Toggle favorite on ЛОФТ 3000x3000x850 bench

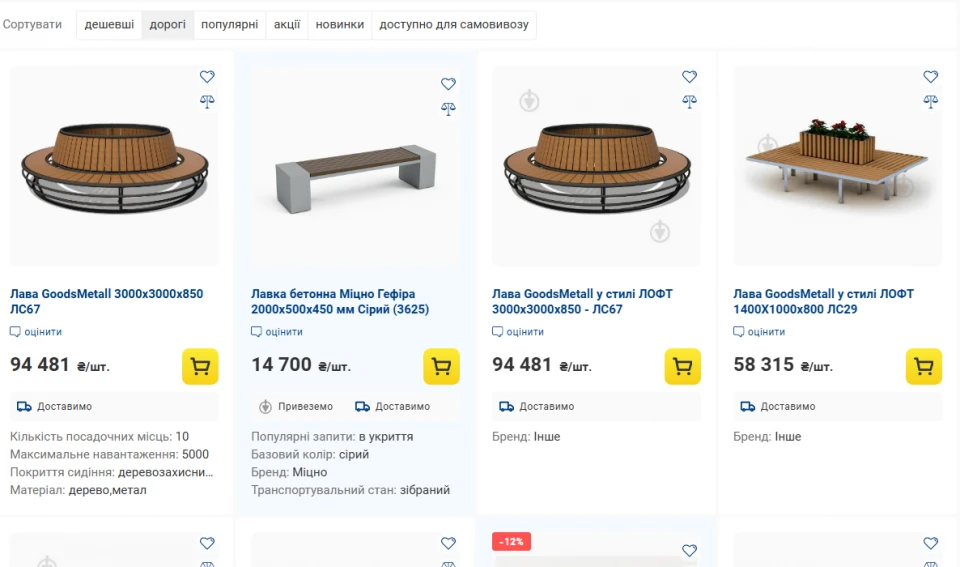pos(689,77)
